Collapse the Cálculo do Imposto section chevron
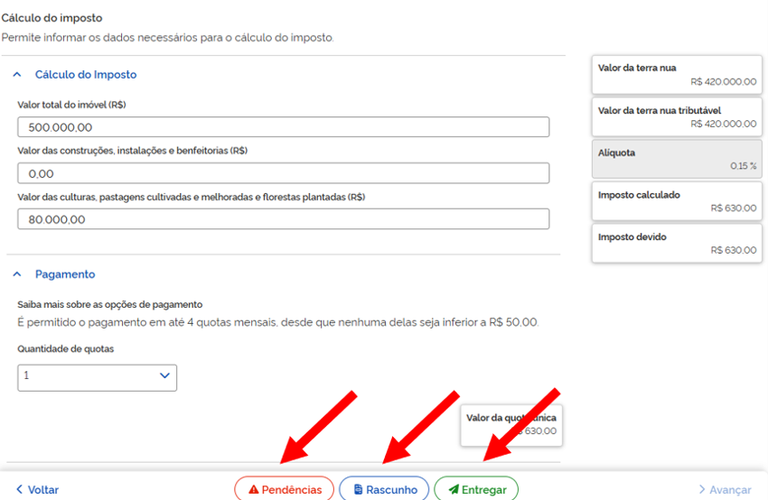The width and height of the screenshot is (768, 500). pyautogui.click(x=17, y=74)
